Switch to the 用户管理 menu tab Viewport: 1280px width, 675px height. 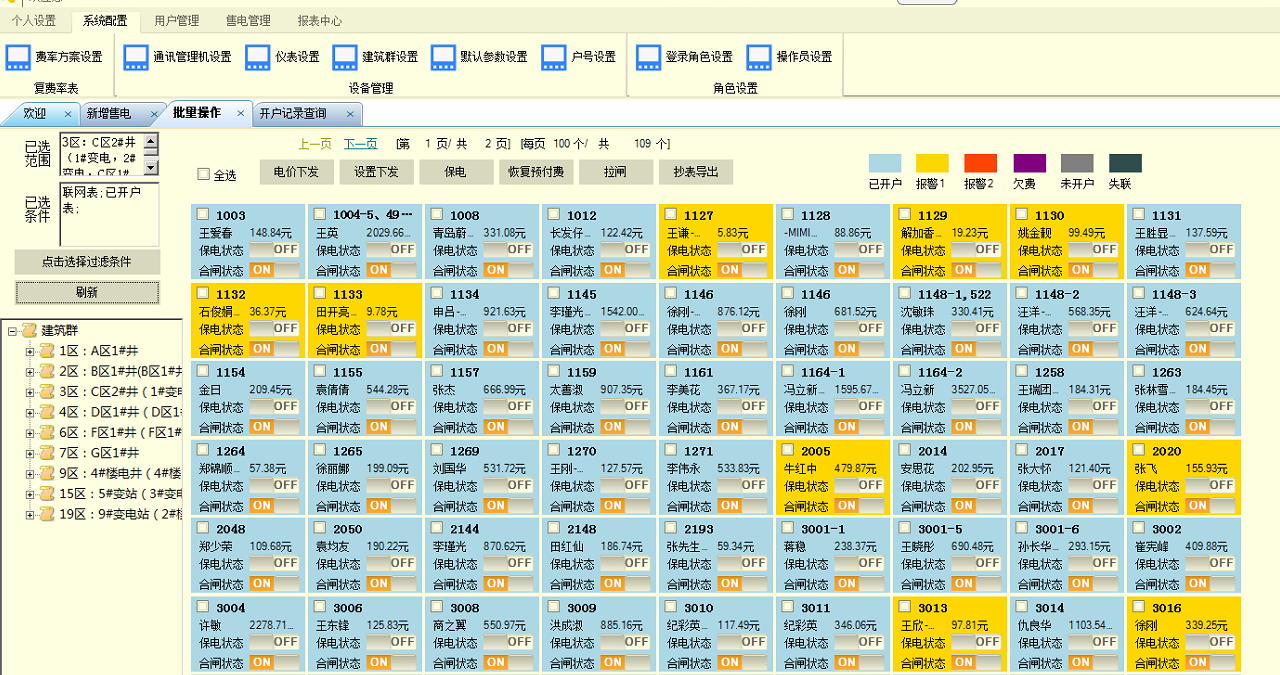click(x=176, y=20)
